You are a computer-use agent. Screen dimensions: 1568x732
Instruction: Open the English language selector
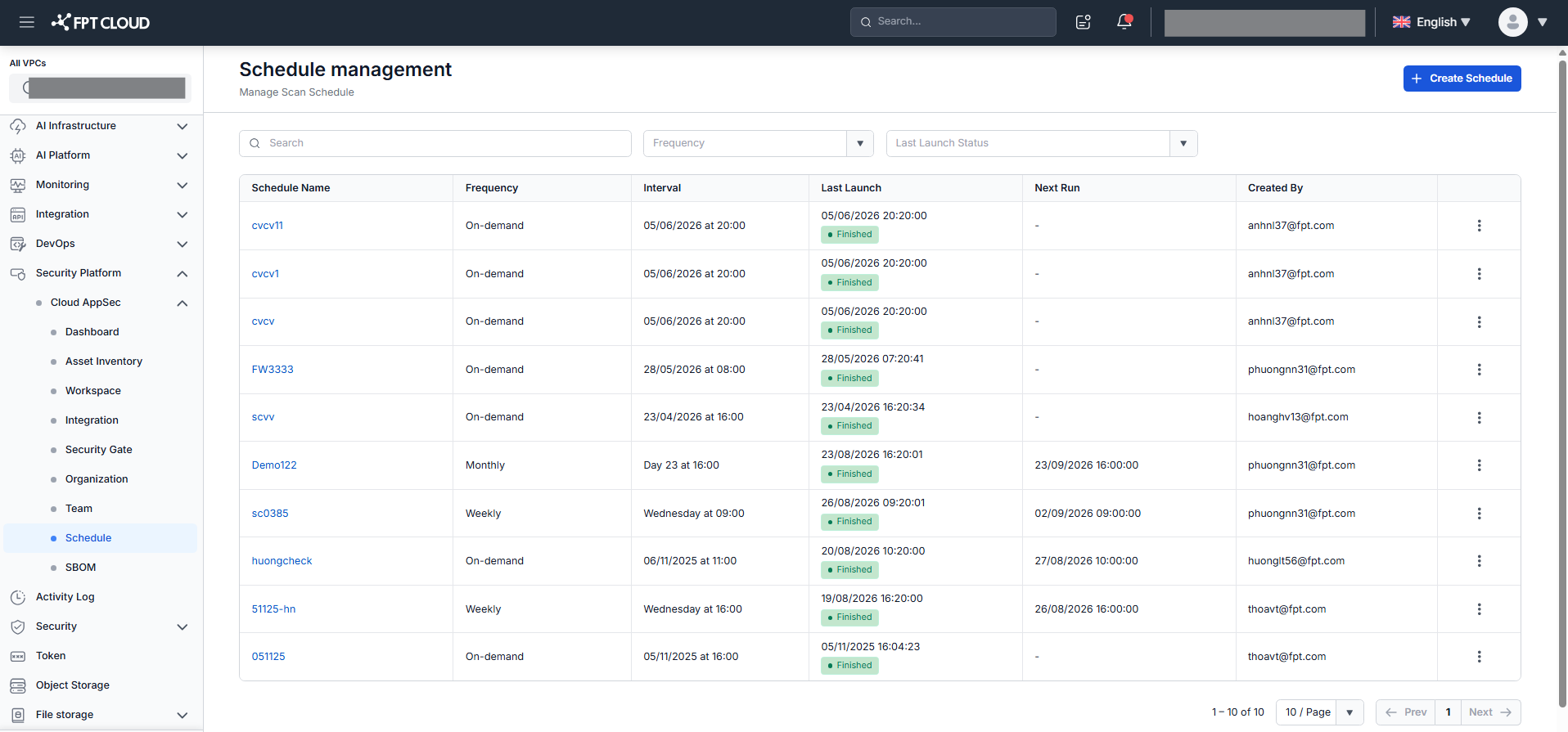pos(1432,22)
